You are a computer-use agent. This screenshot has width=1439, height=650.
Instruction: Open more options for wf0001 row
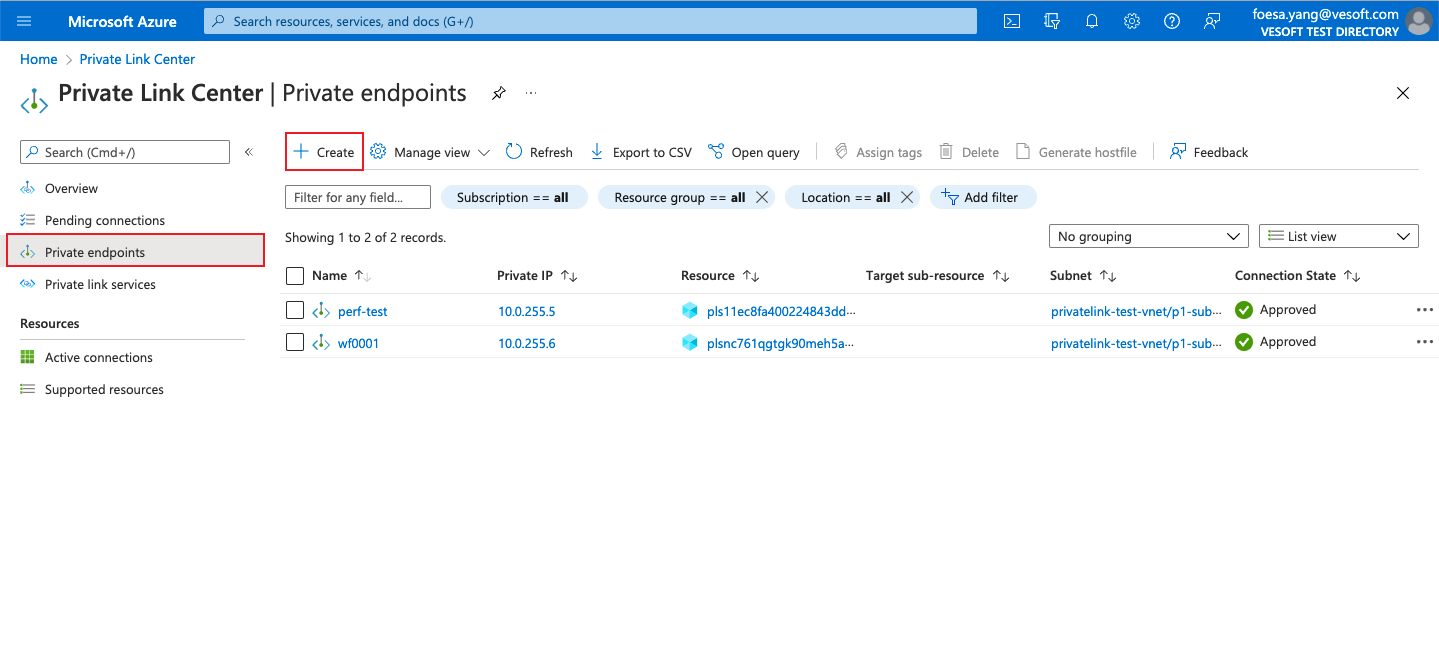1425,342
